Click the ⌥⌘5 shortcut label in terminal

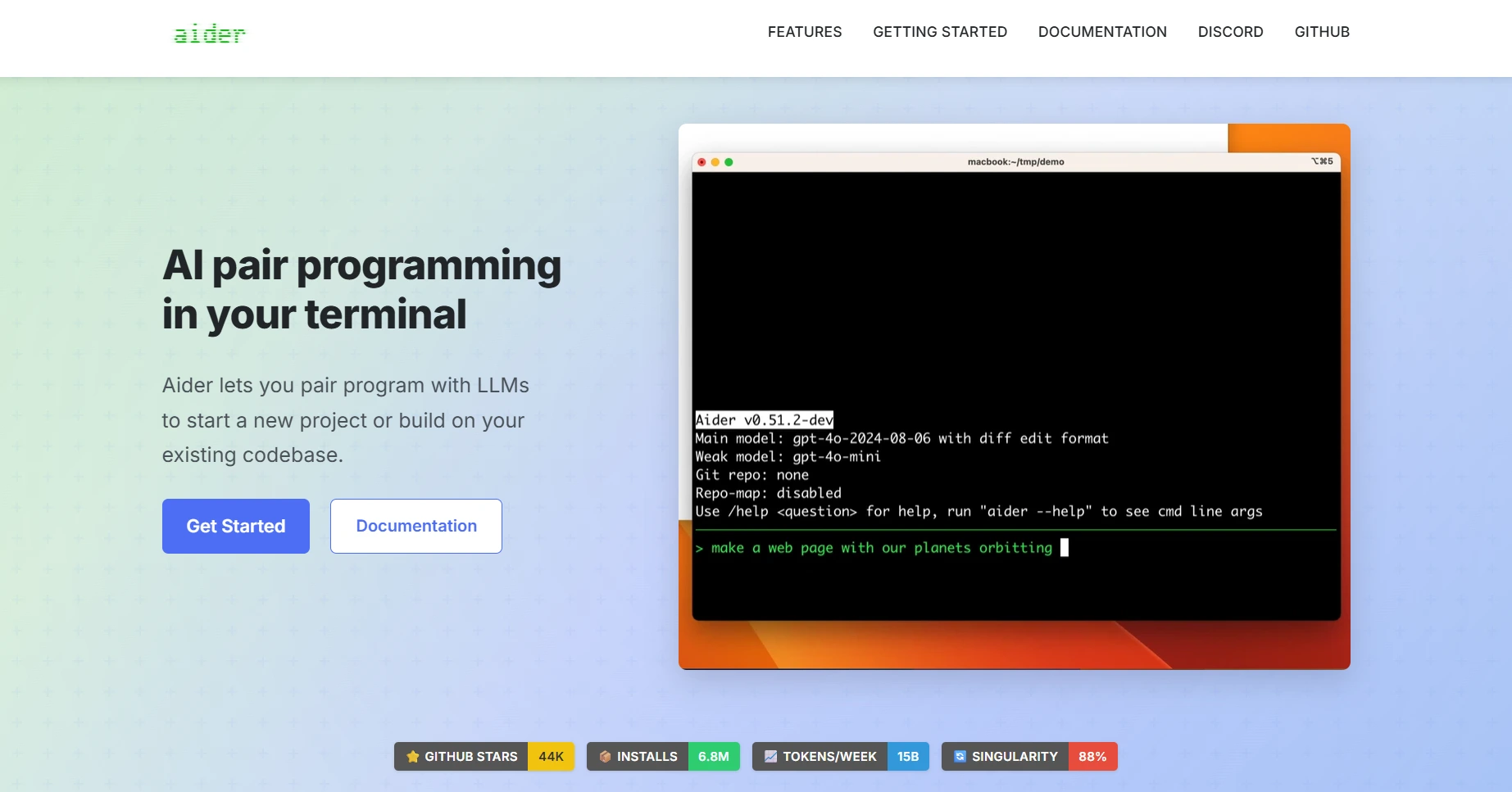pyautogui.click(x=1322, y=161)
